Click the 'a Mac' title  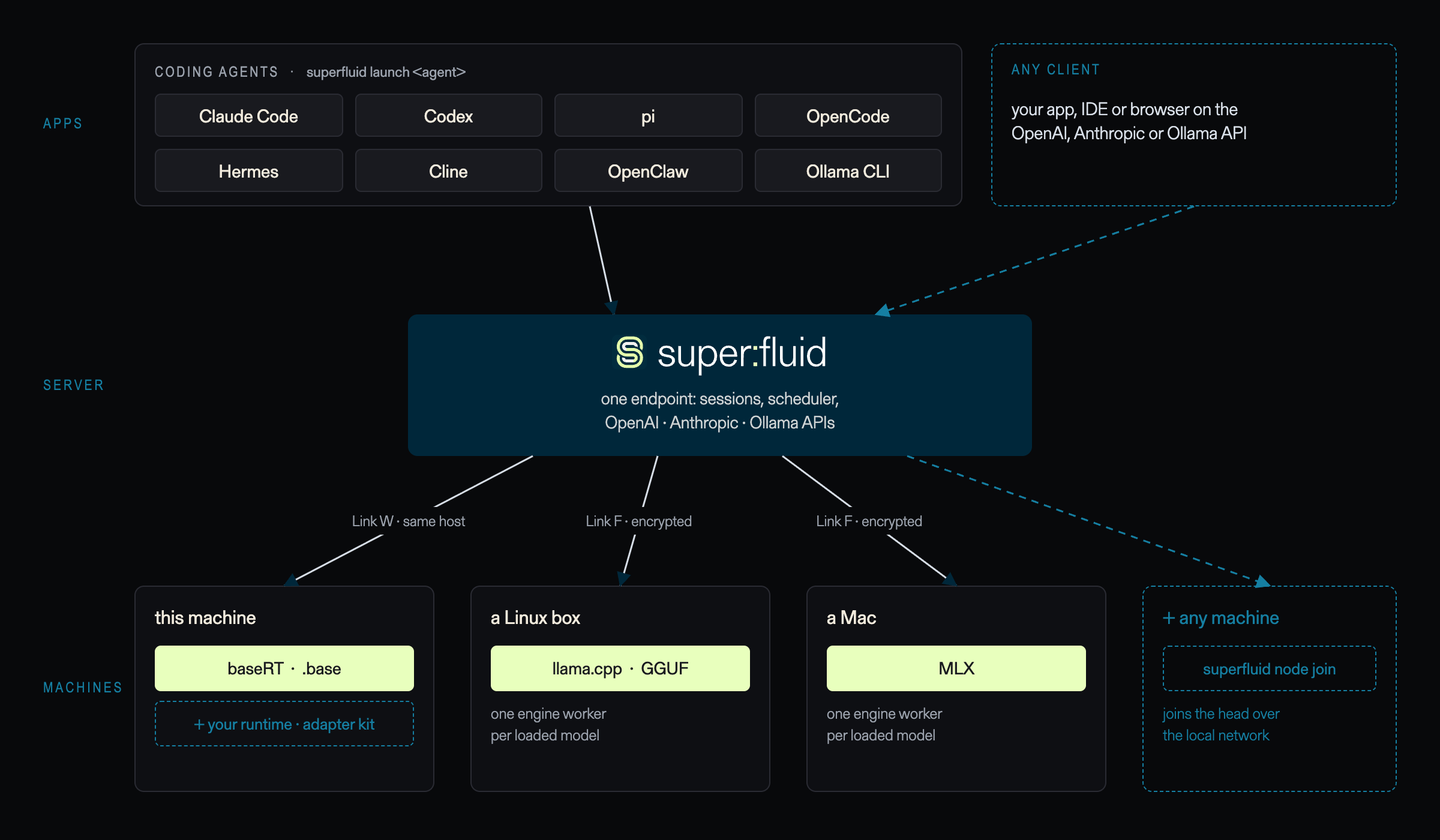click(x=851, y=617)
